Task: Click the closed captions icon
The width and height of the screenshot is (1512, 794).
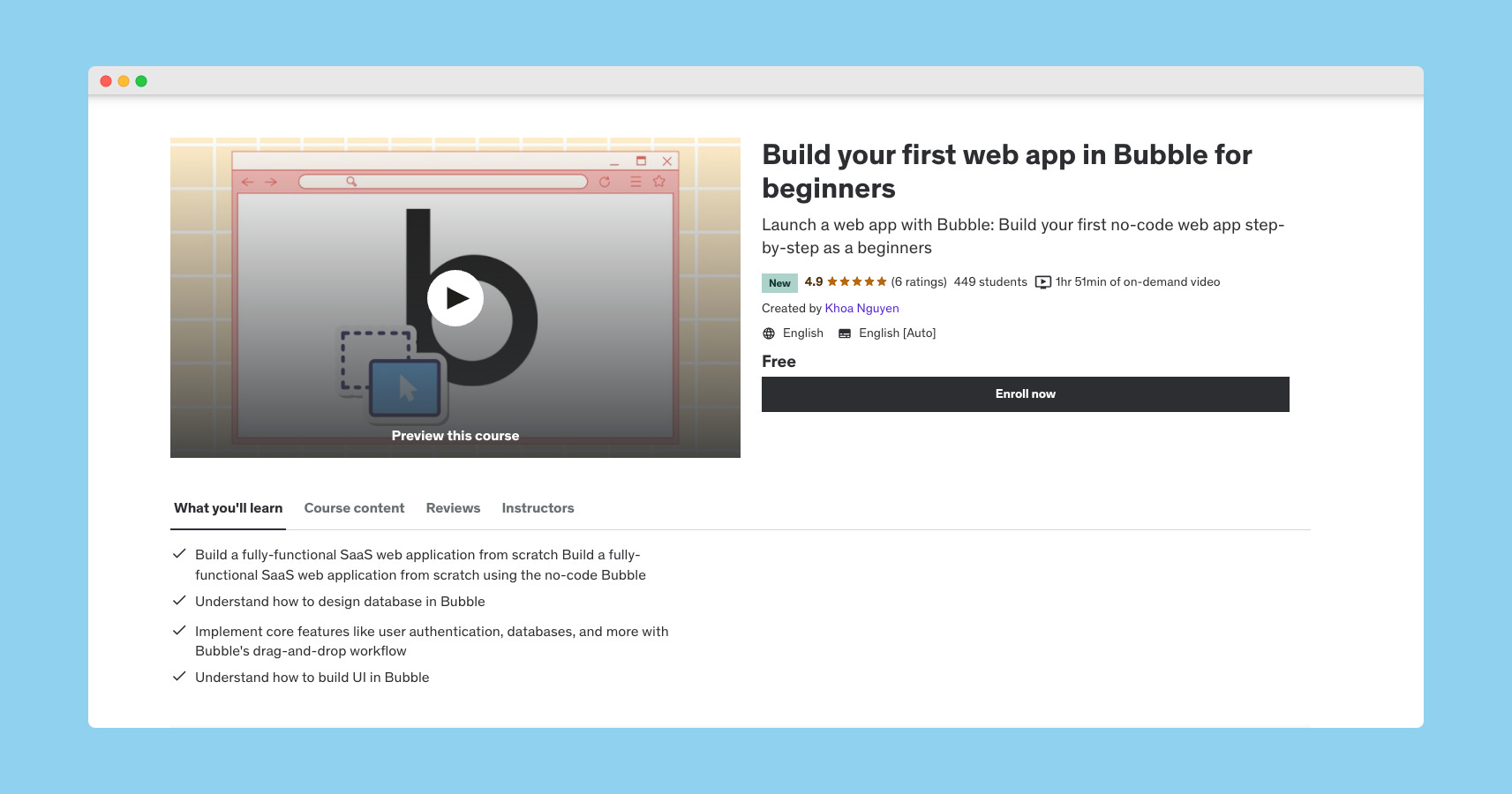Action: [845, 333]
